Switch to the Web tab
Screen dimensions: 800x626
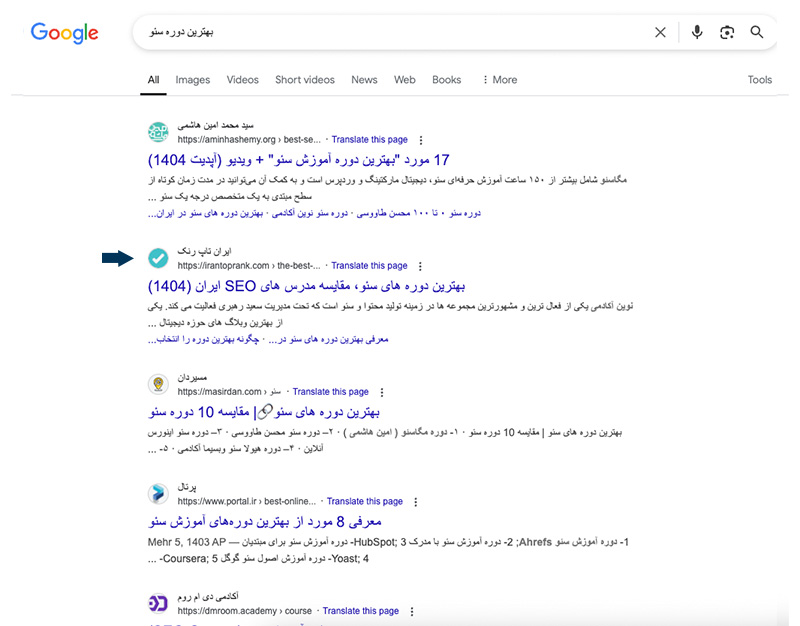pyautogui.click(x=405, y=80)
